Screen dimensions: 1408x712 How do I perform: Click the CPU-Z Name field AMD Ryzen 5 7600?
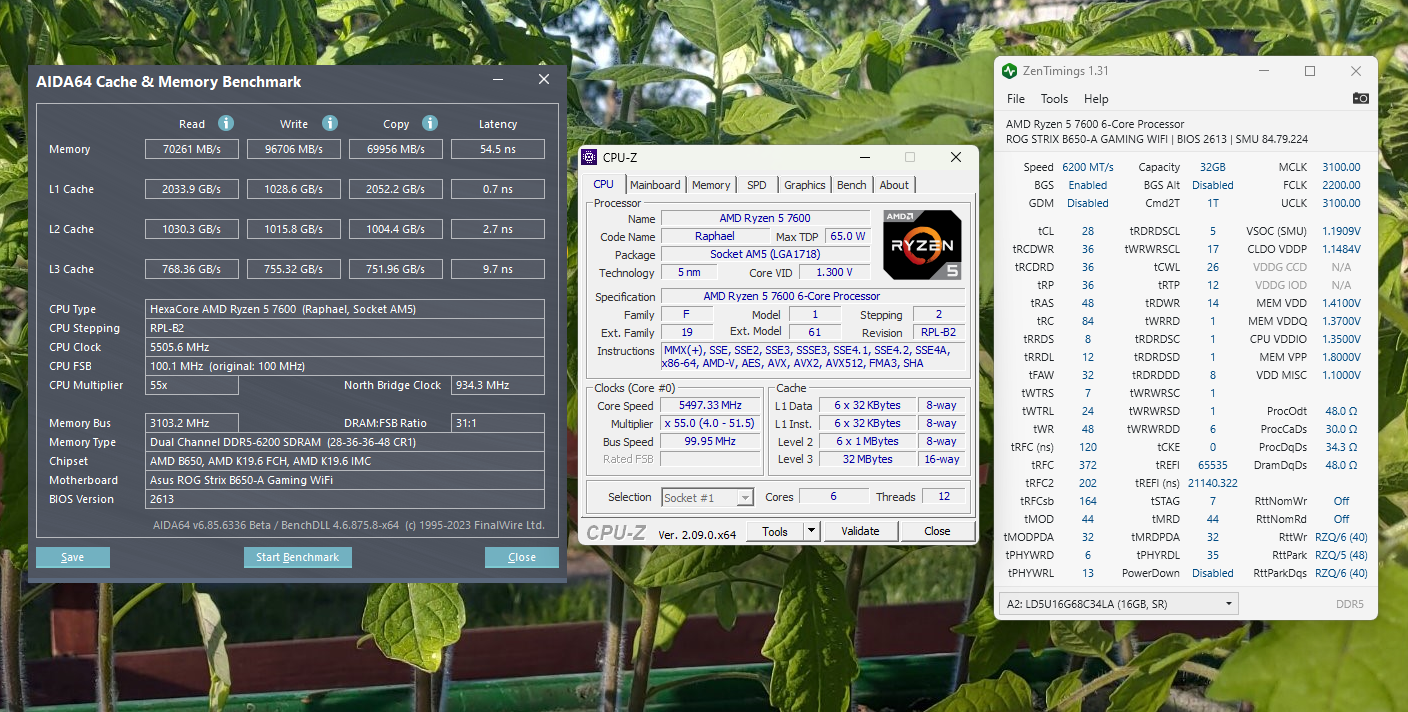[x=765, y=218]
